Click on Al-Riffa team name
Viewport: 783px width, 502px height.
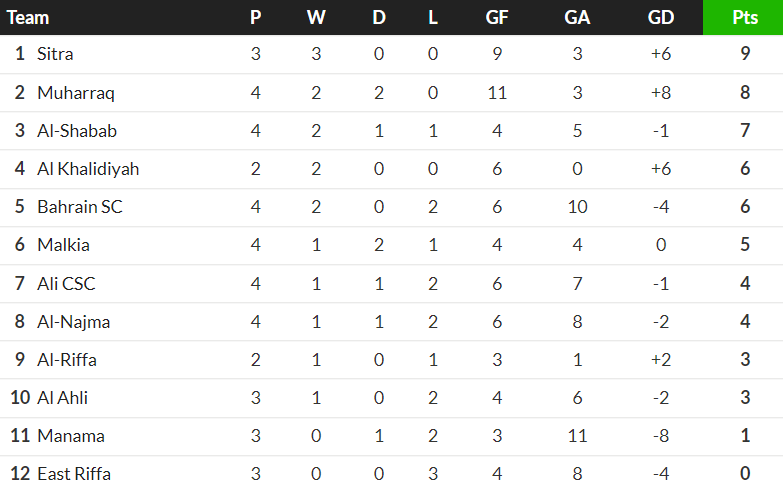(67, 359)
